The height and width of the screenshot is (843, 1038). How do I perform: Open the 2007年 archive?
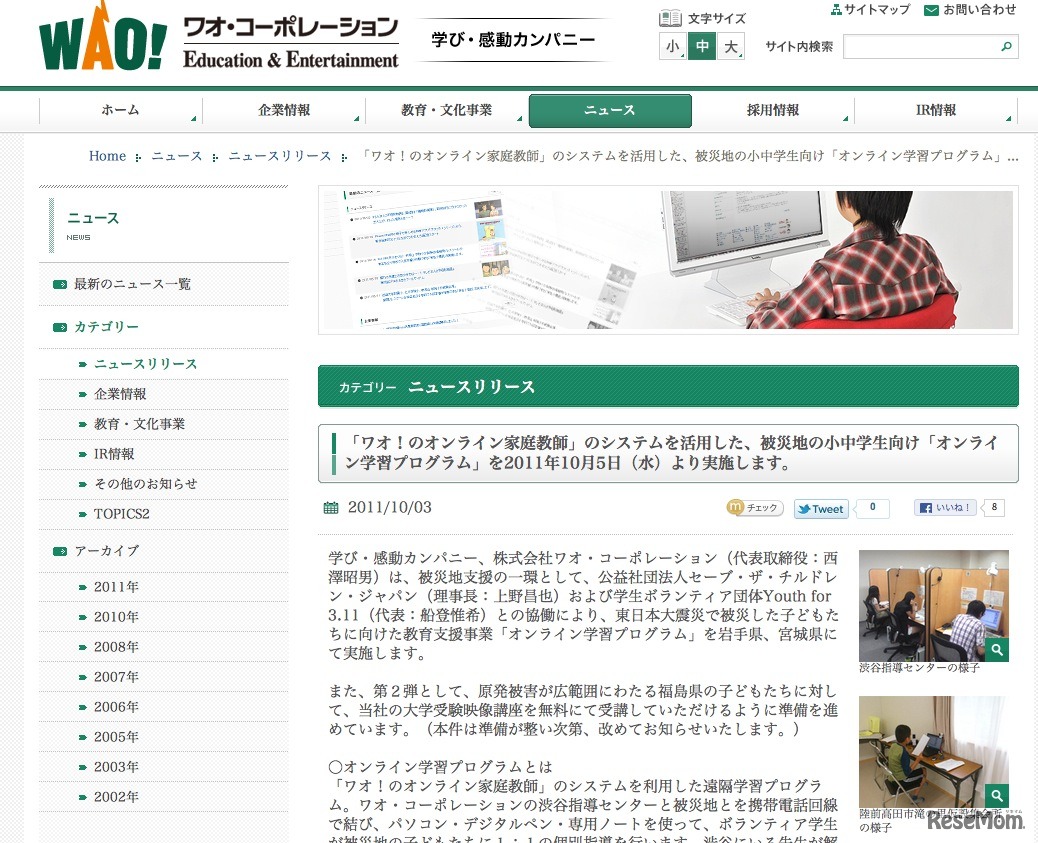tap(117, 677)
